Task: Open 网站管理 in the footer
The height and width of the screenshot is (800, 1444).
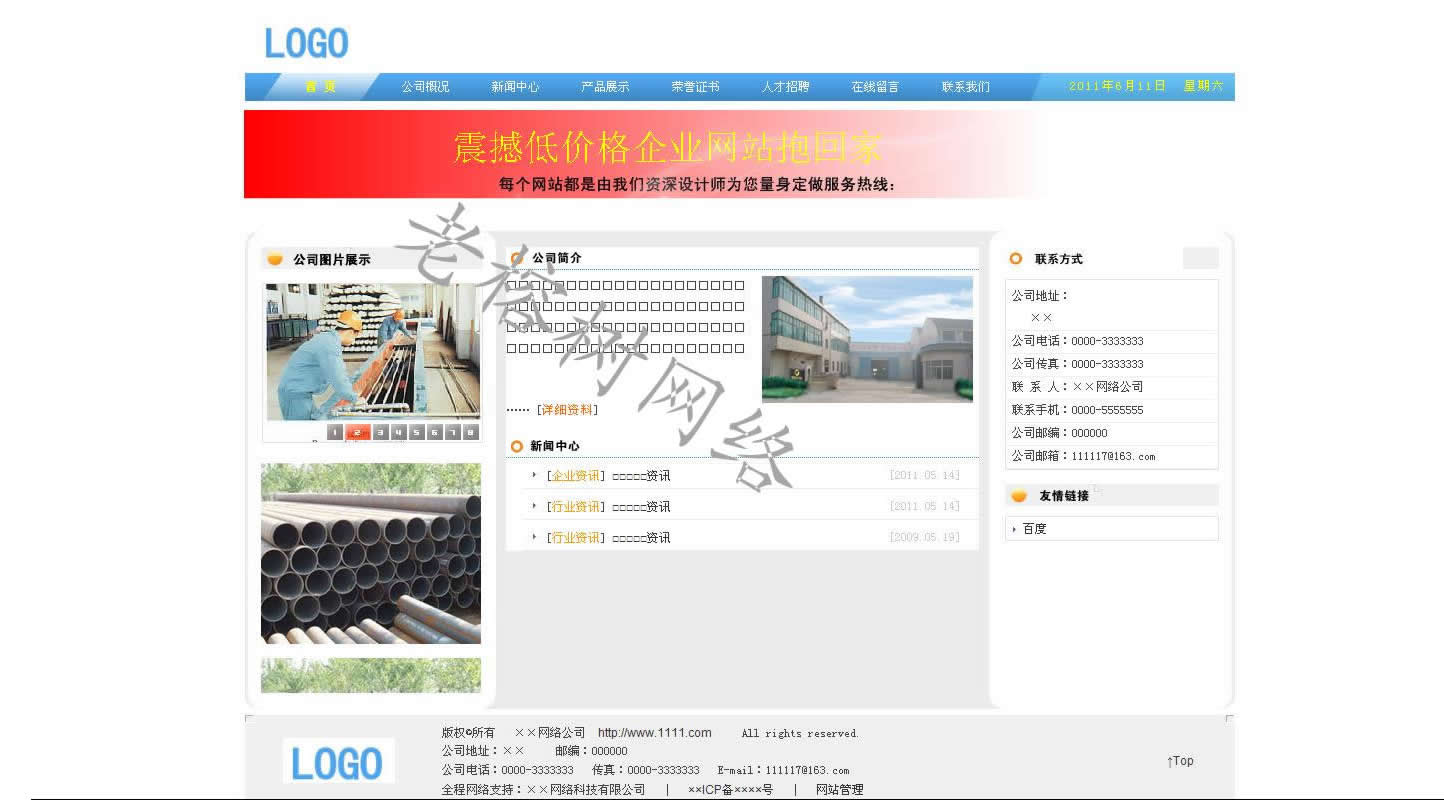Action: coord(840,790)
